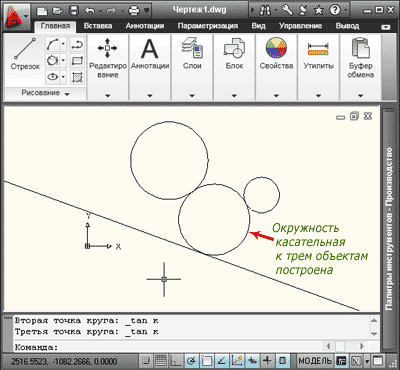Image resolution: width=400 pixels, height=370 pixels.
Task: Switch to the Вывод ribbon tab
Action: 347,26
